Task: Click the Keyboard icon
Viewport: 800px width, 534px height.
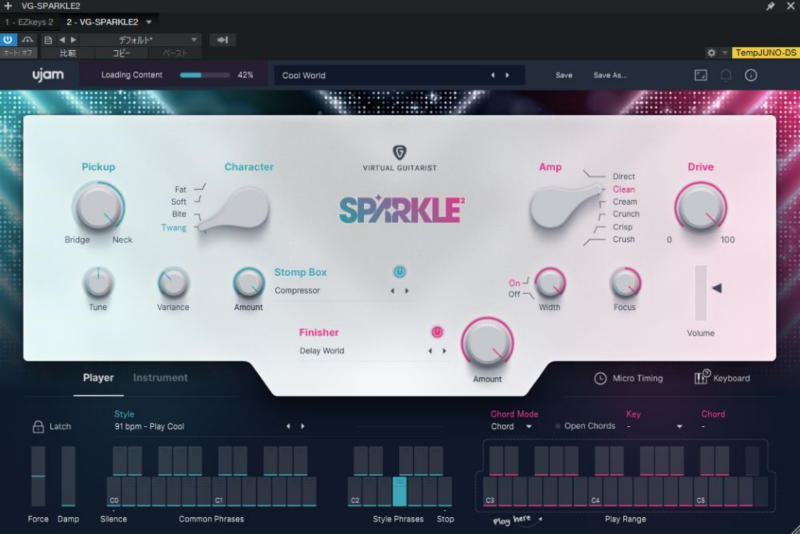Action: (701, 378)
